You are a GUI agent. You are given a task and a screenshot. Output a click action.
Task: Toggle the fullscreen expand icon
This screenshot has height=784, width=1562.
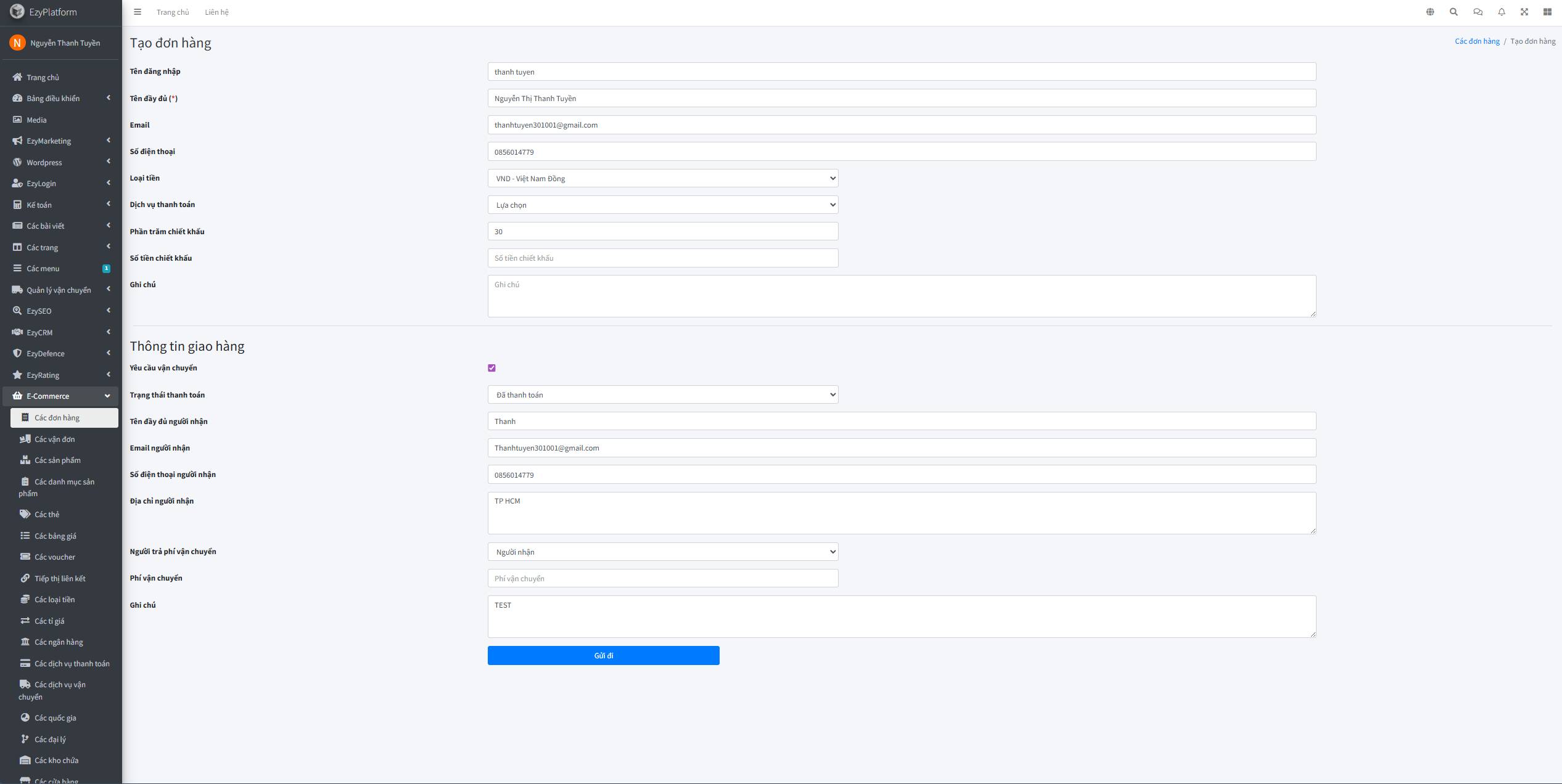tap(1524, 12)
